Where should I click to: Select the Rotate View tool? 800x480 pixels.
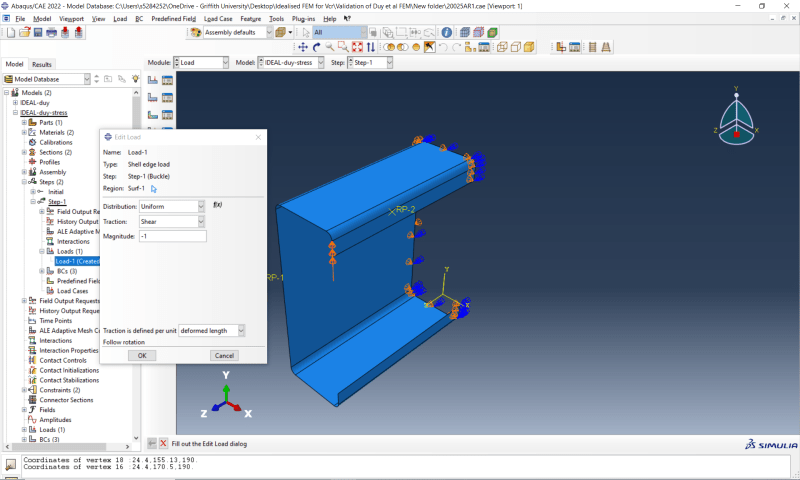click(316, 47)
